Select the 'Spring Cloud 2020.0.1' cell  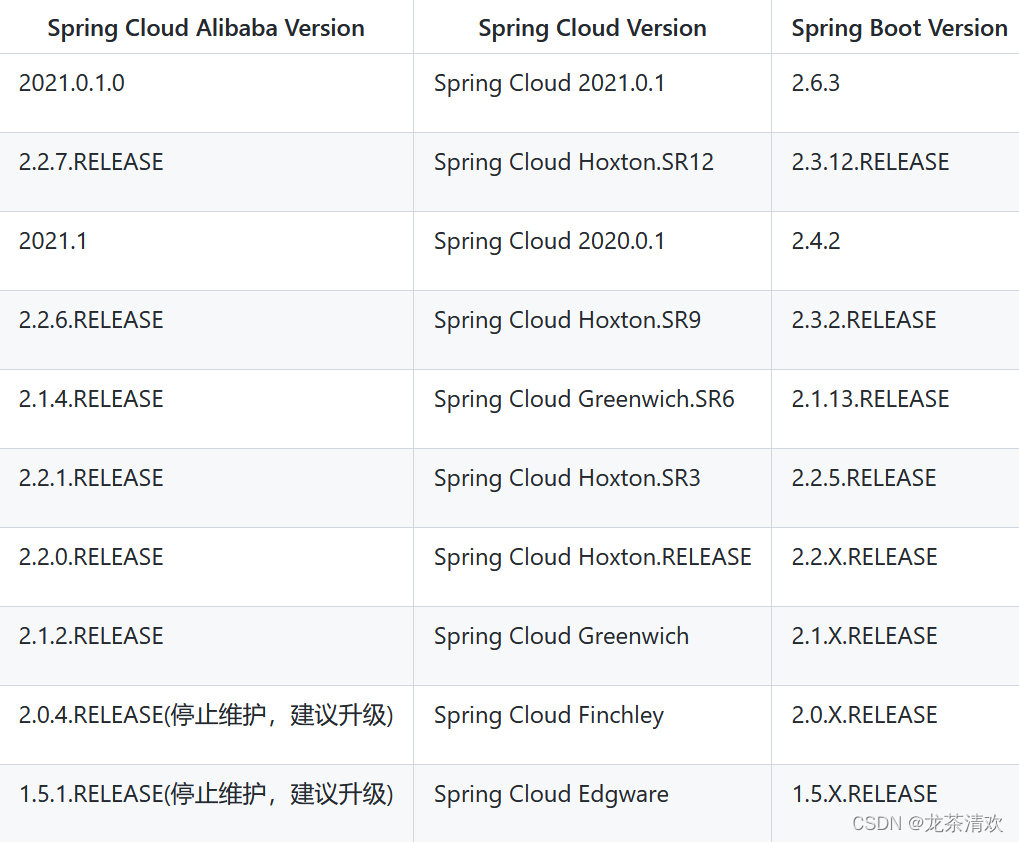click(x=592, y=251)
